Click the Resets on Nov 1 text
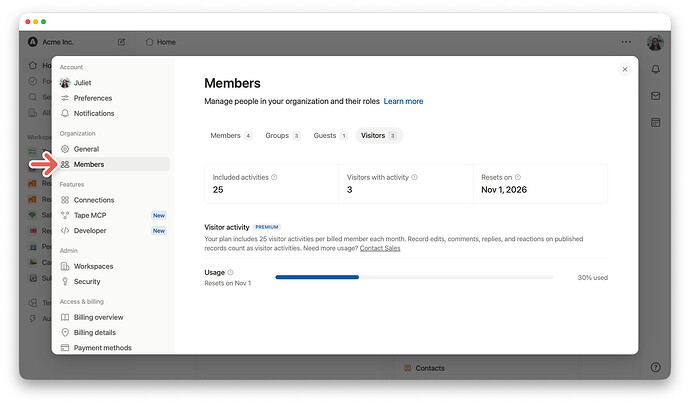This screenshot has width=690, height=404. [x=228, y=283]
